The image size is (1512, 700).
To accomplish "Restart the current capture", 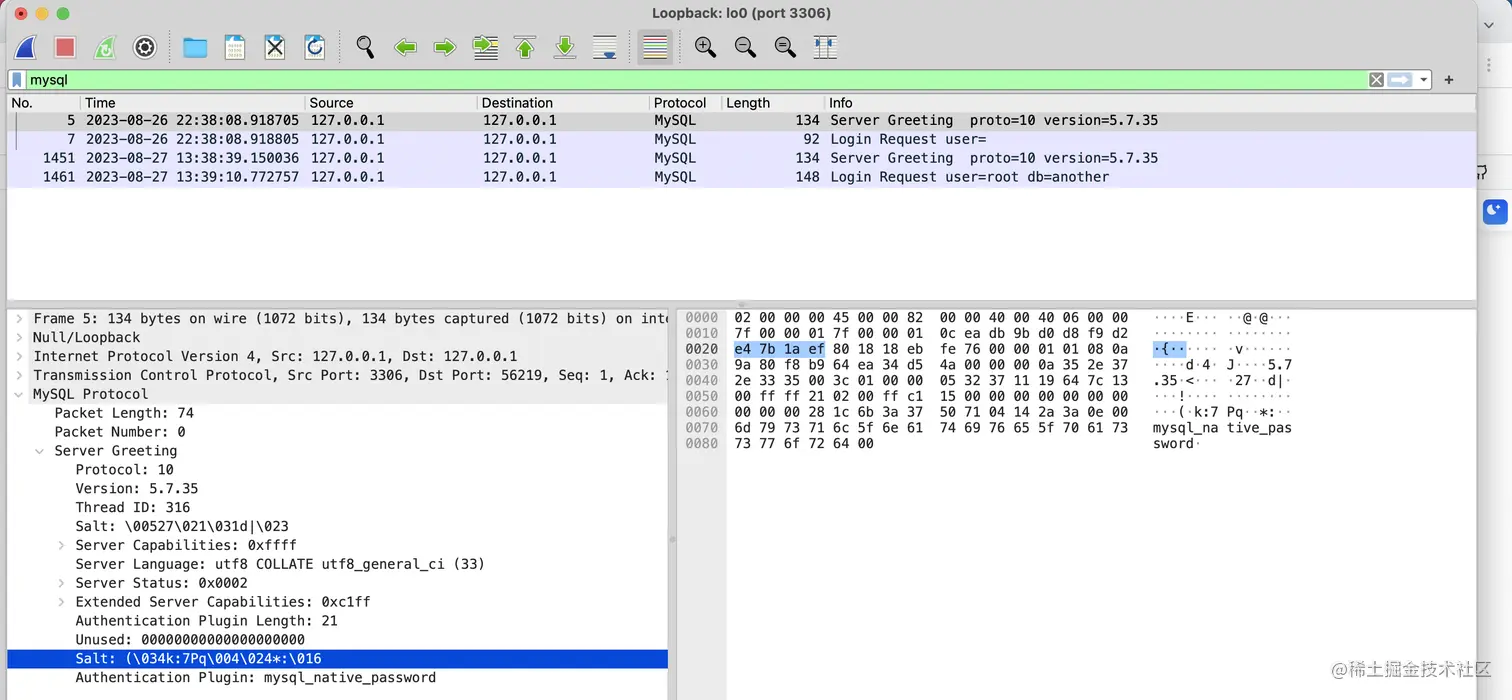I will pos(104,47).
